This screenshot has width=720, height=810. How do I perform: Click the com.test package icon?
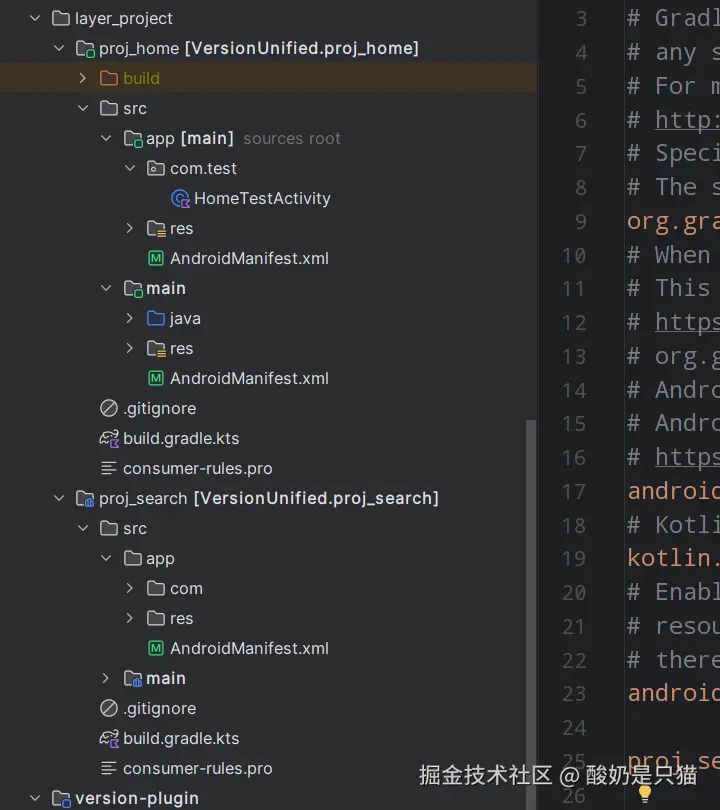tap(155, 168)
